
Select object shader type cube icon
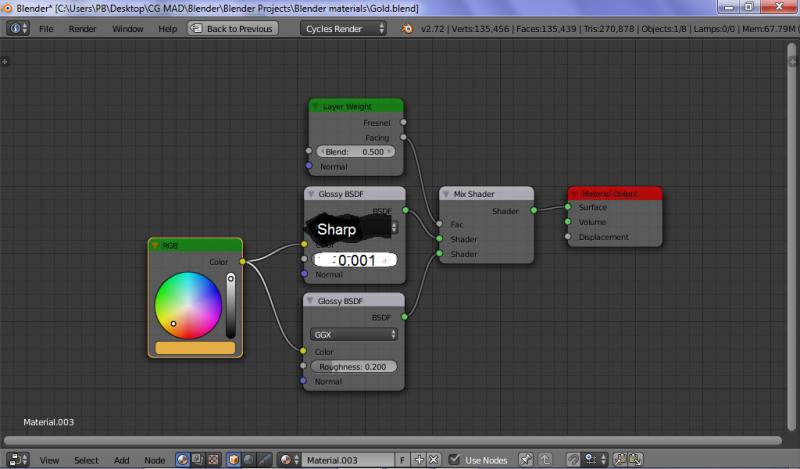(233, 460)
